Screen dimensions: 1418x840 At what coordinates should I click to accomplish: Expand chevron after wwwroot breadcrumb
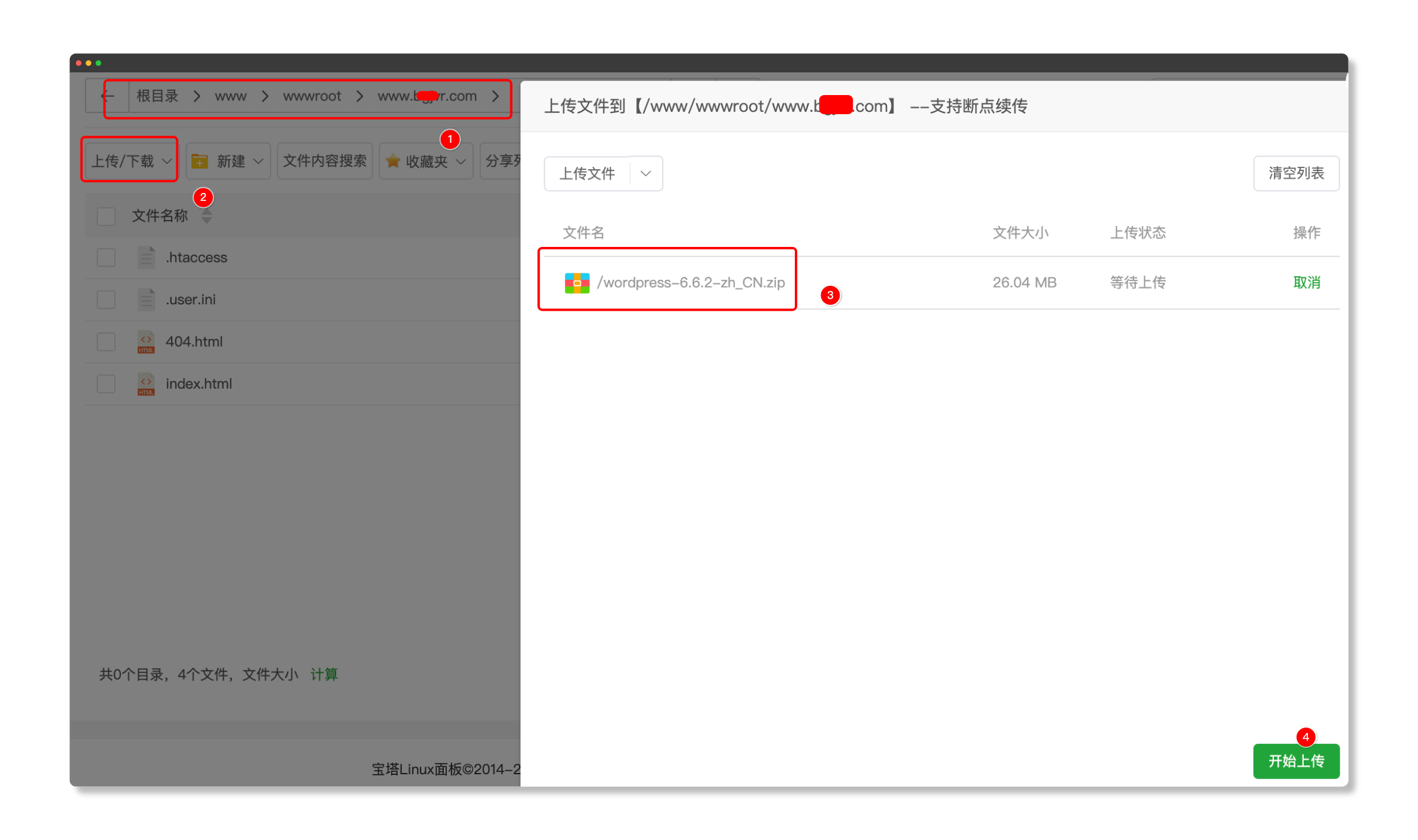pyautogui.click(x=359, y=96)
